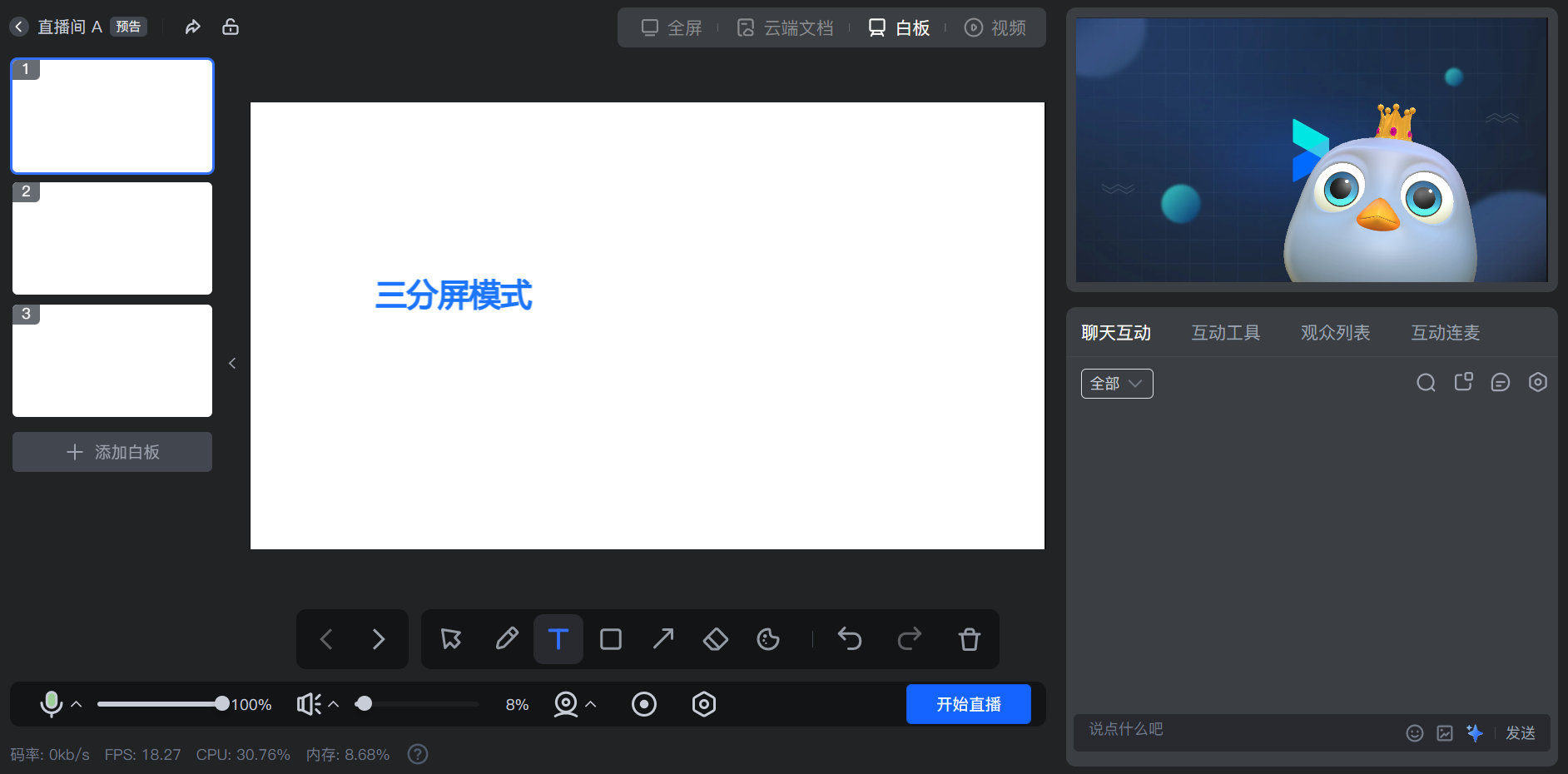
Task: Click the FPS: 18.27 status text
Action: [142, 755]
